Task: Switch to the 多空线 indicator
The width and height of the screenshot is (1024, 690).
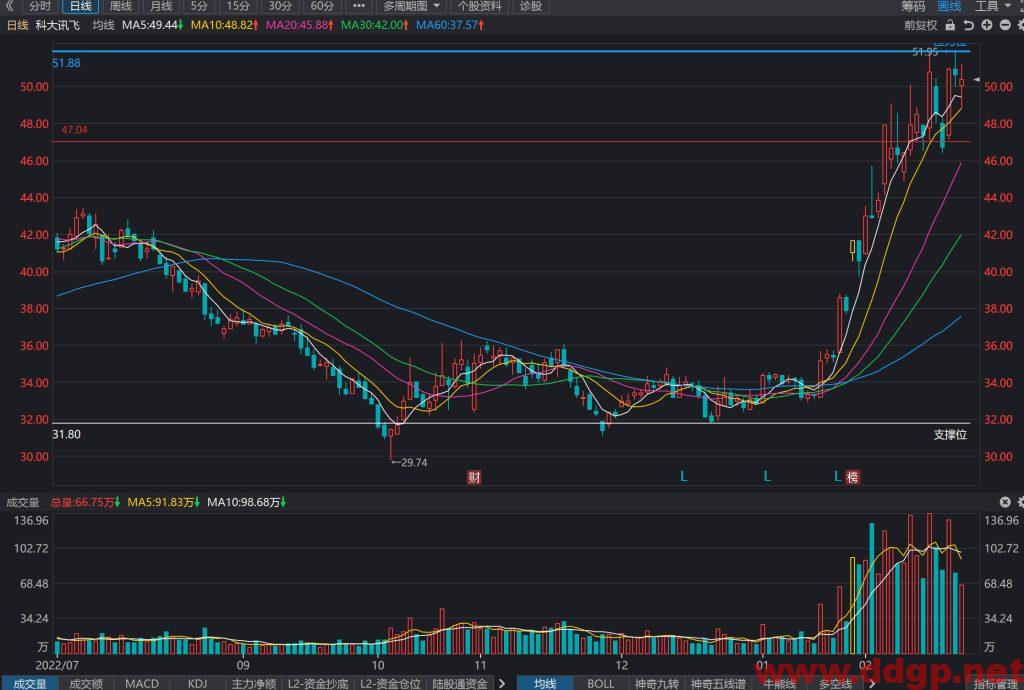Action: (835, 683)
